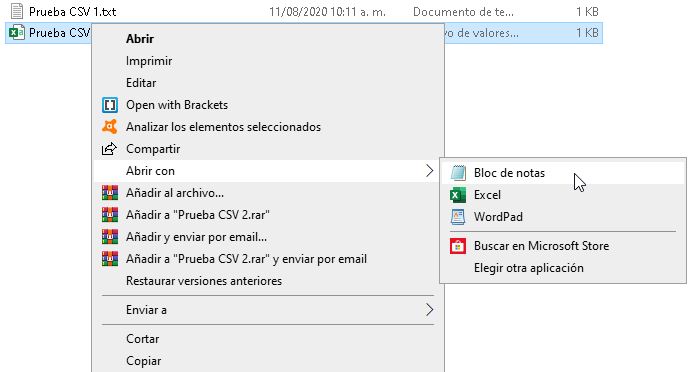Choose Copiar from the context menu
Viewport: 699px width, 372px height.
point(144,361)
